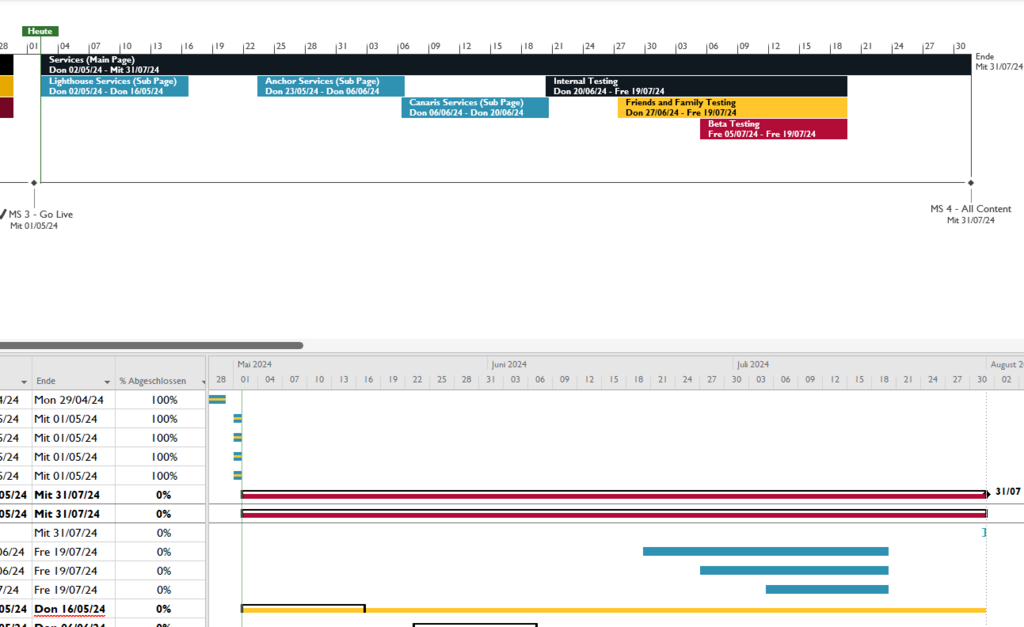Image resolution: width=1024 pixels, height=627 pixels.
Task: Click the horizontal scrollbar thumb below the timeline
Action: point(151,346)
